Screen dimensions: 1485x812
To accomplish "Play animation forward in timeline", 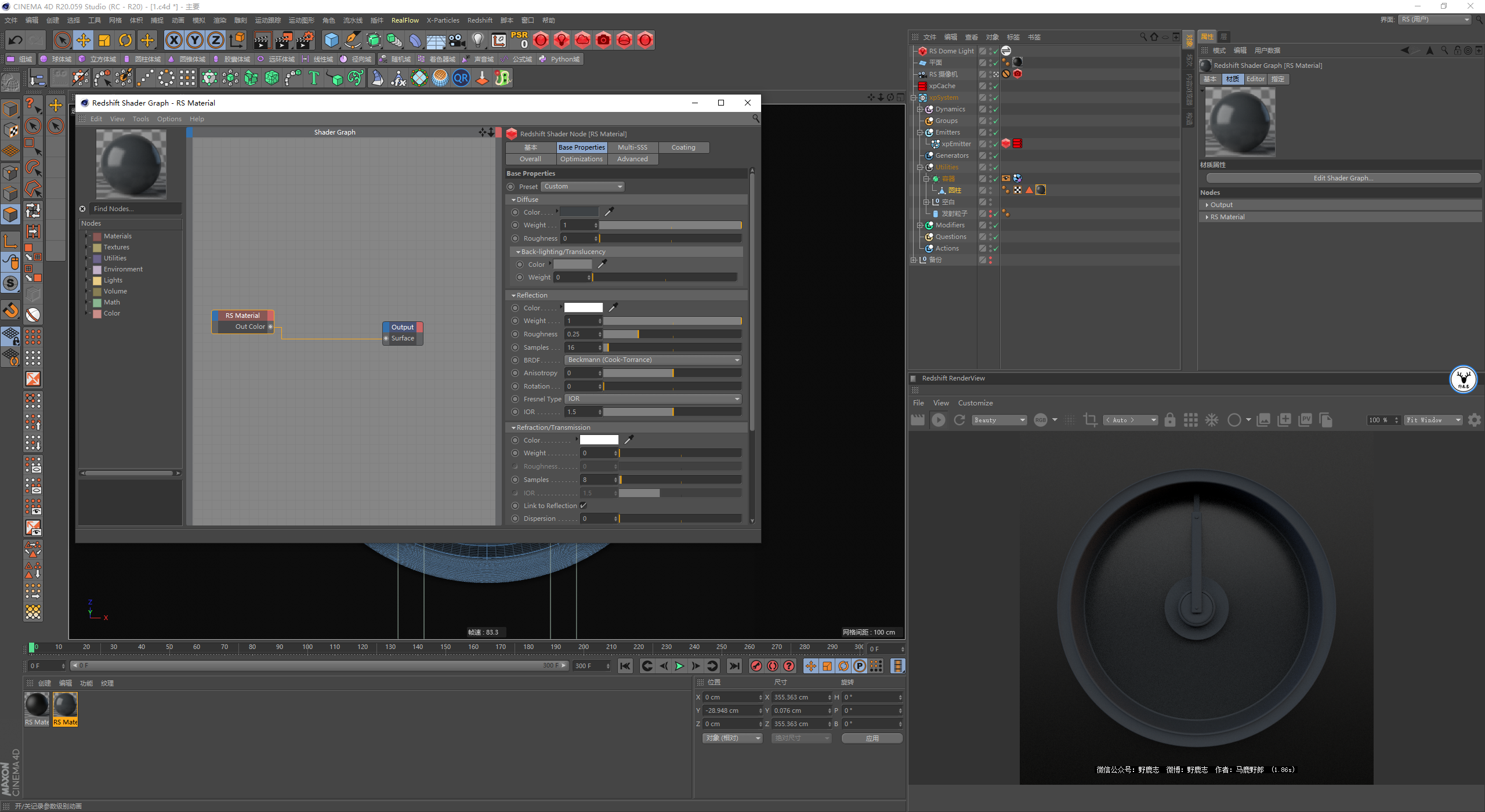I will [x=679, y=666].
